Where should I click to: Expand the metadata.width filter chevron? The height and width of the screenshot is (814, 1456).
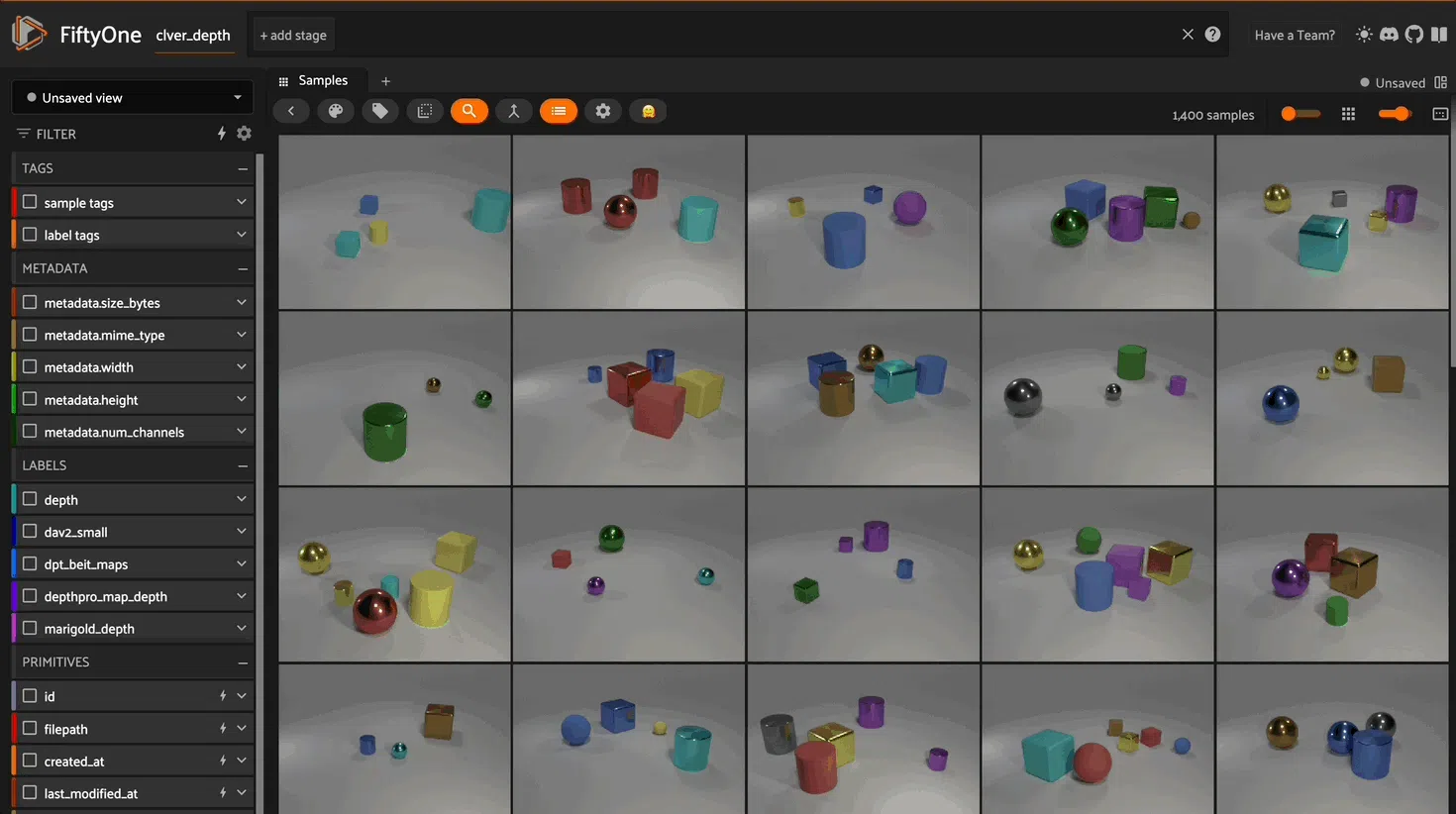coord(241,366)
